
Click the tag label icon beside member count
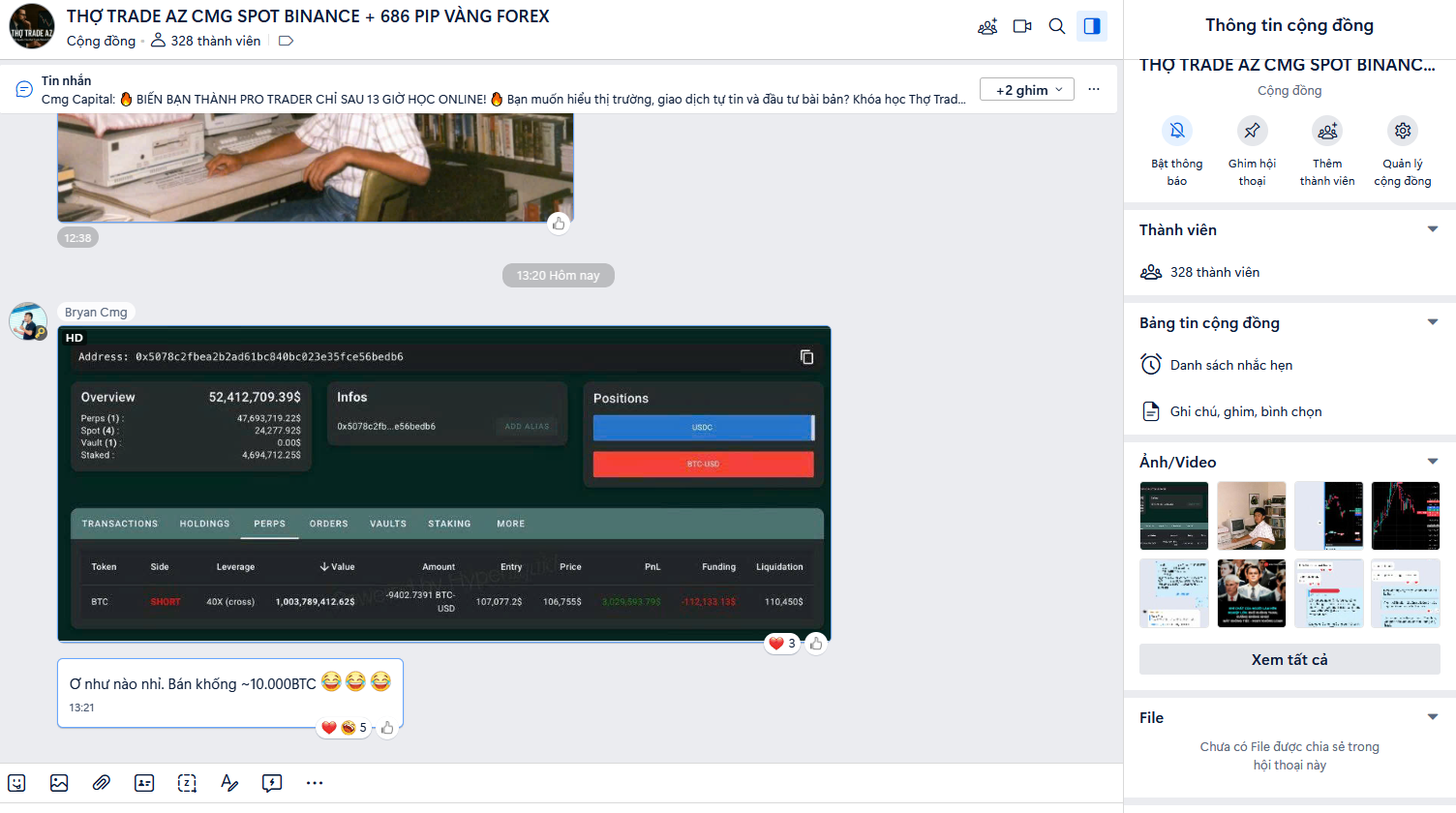coord(286,41)
